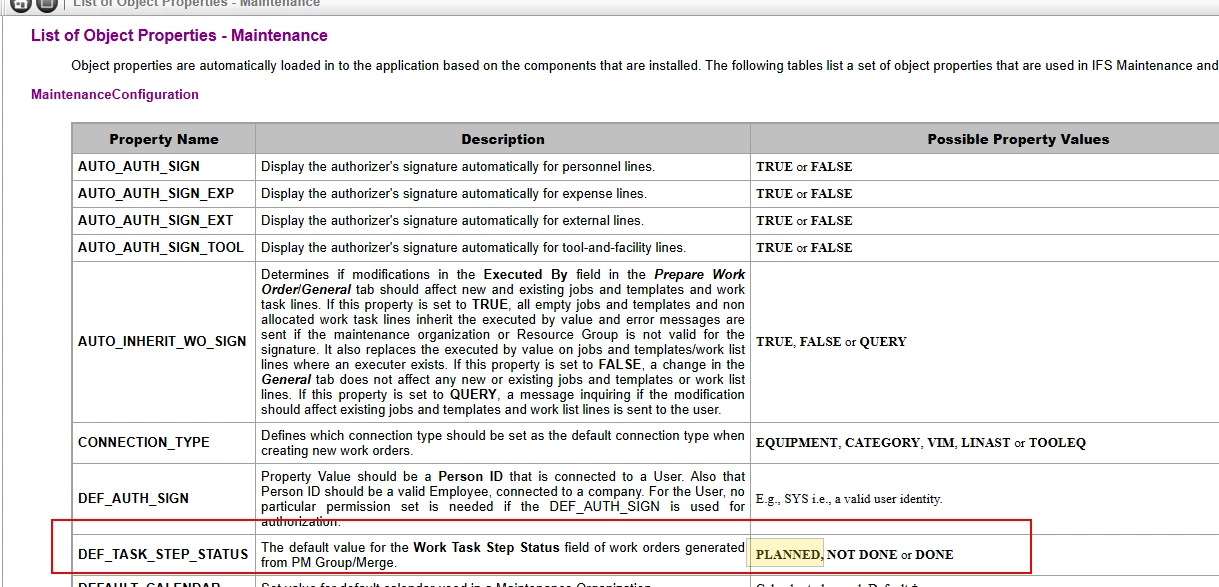Click the 'Description' column header
Screen dimensions: 1219x587
click(x=503, y=139)
